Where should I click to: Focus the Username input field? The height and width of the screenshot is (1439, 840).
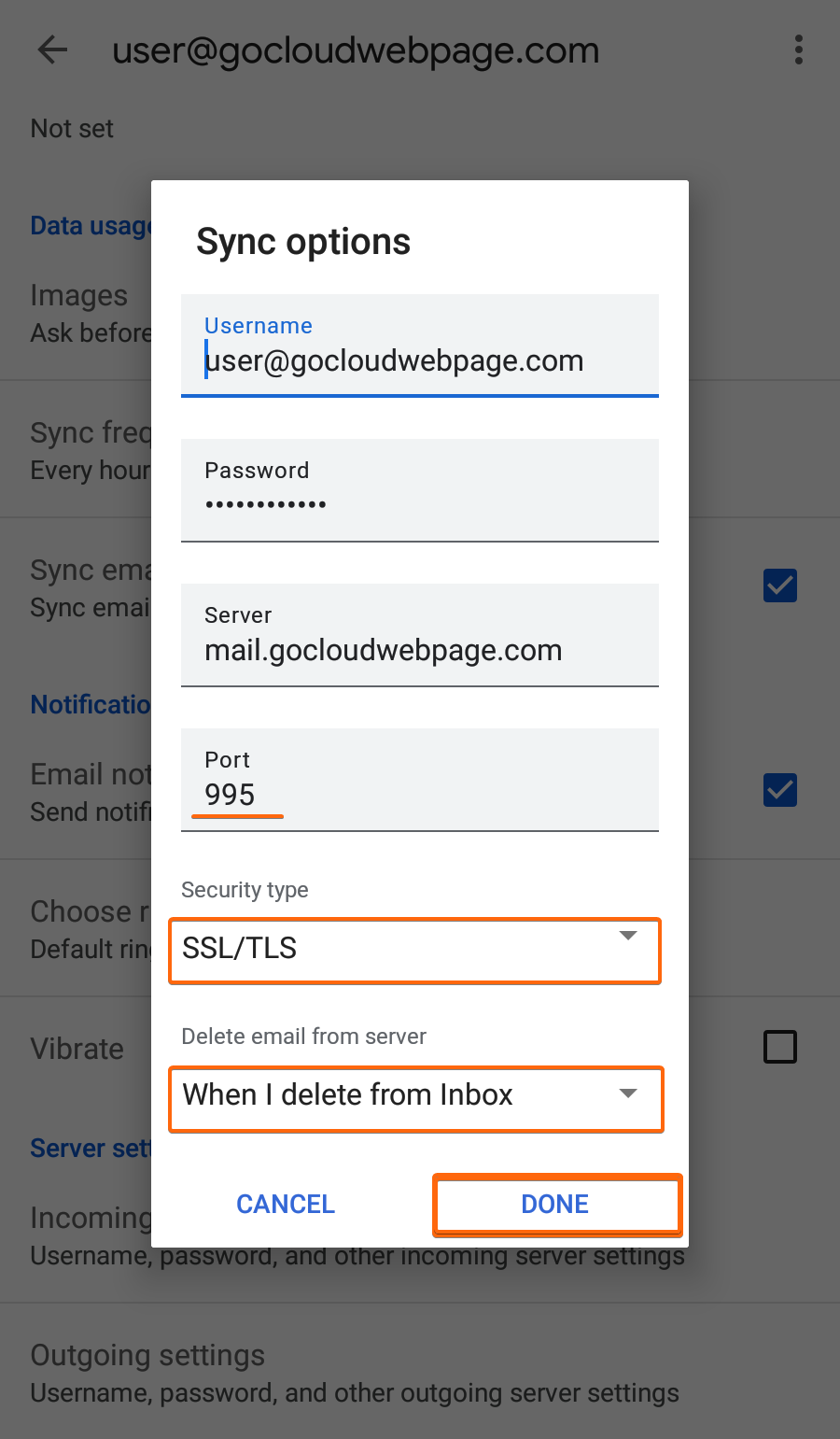(x=420, y=346)
